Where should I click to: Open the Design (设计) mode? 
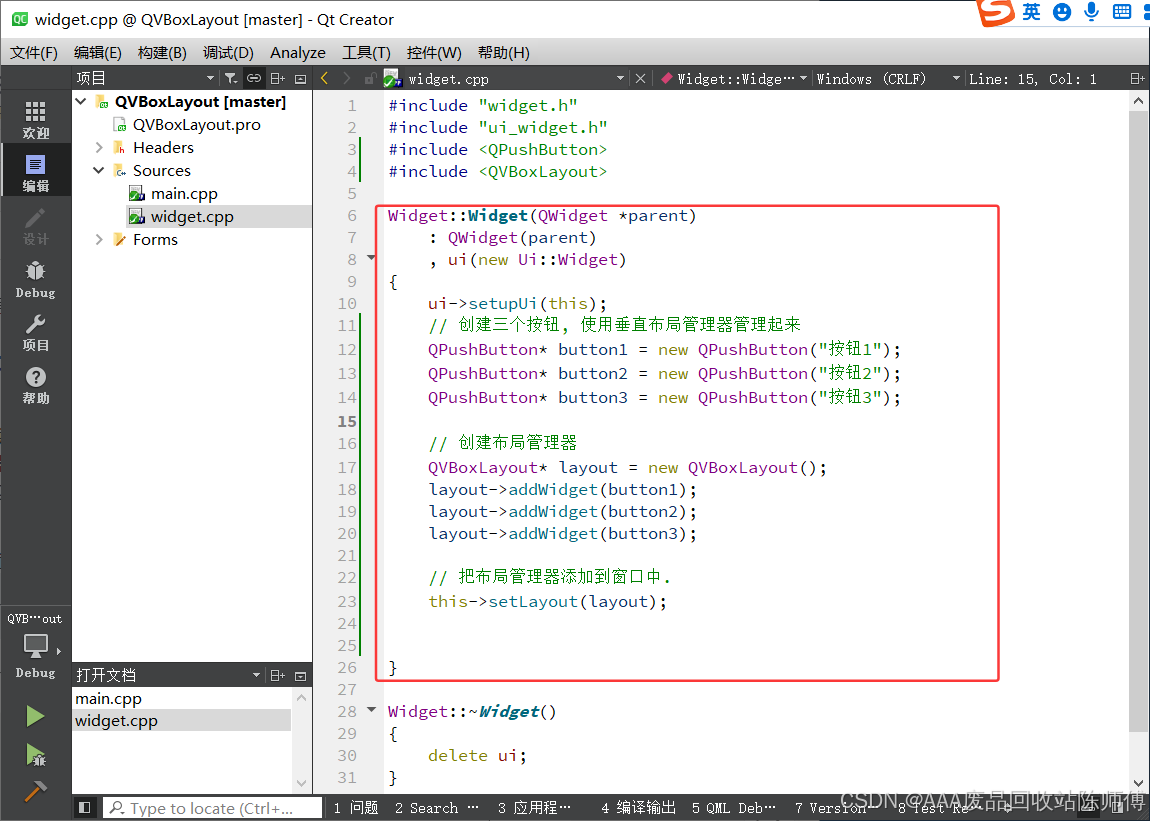[35, 226]
